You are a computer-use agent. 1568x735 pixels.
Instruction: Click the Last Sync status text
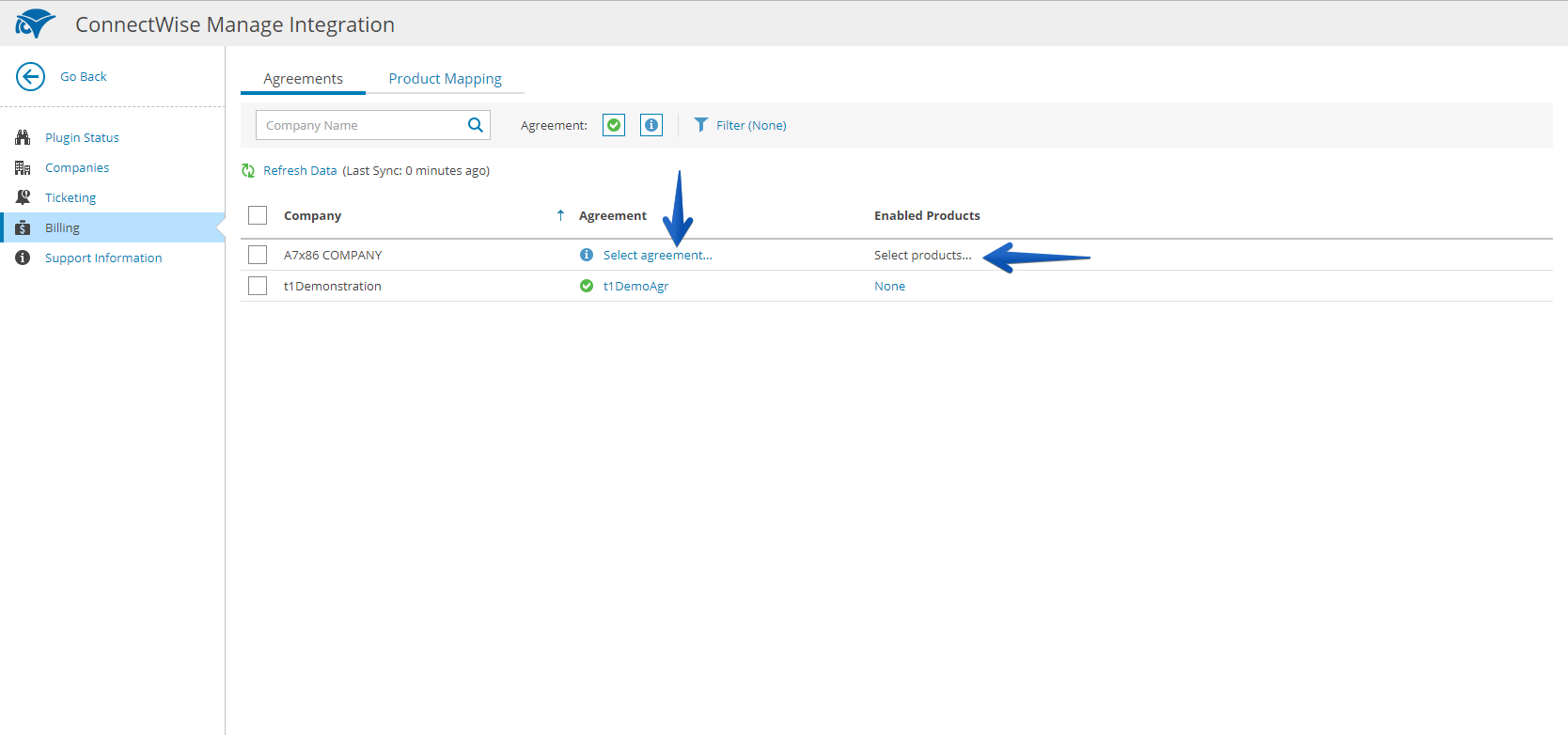pyautogui.click(x=416, y=170)
